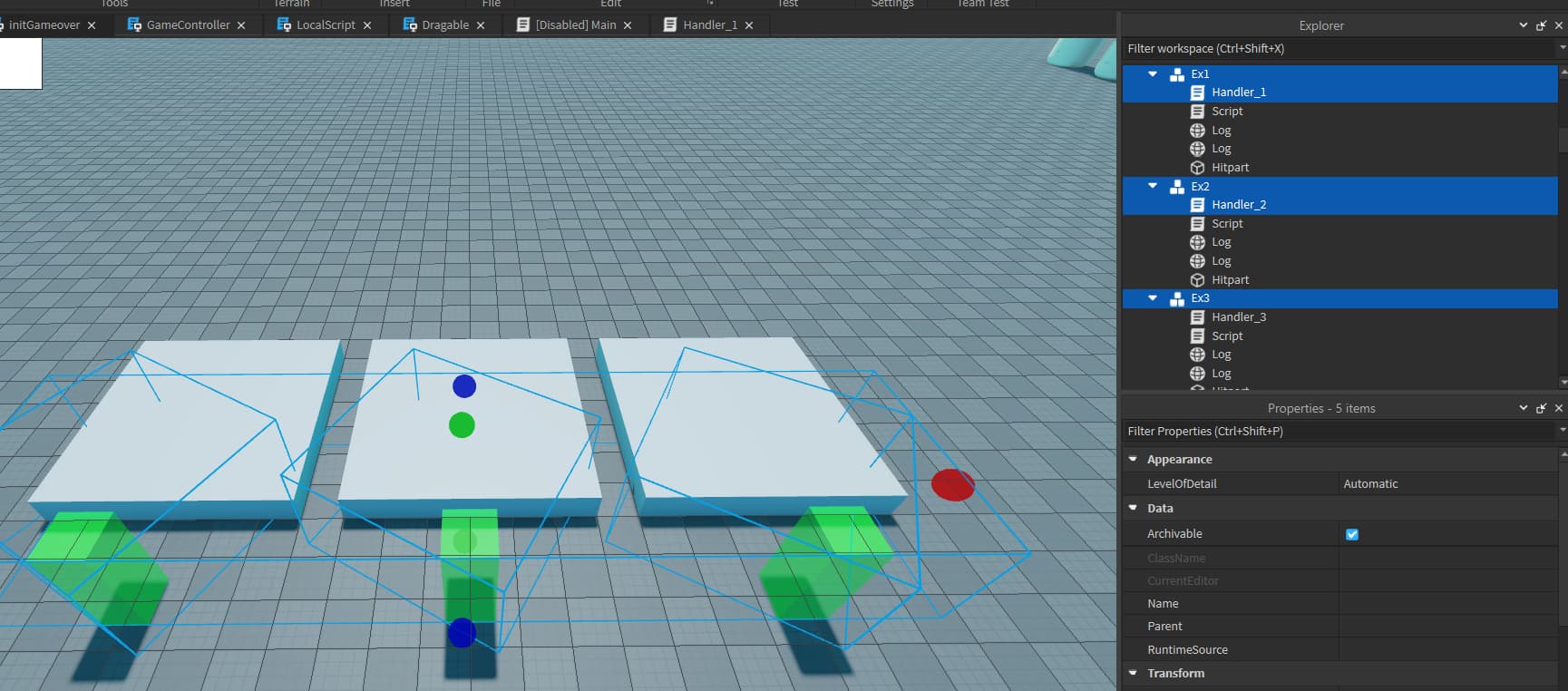Image resolution: width=1568 pixels, height=691 pixels.
Task: Switch to the Handler_1 editor tab
Action: pyautogui.click(x=710, y=25)
